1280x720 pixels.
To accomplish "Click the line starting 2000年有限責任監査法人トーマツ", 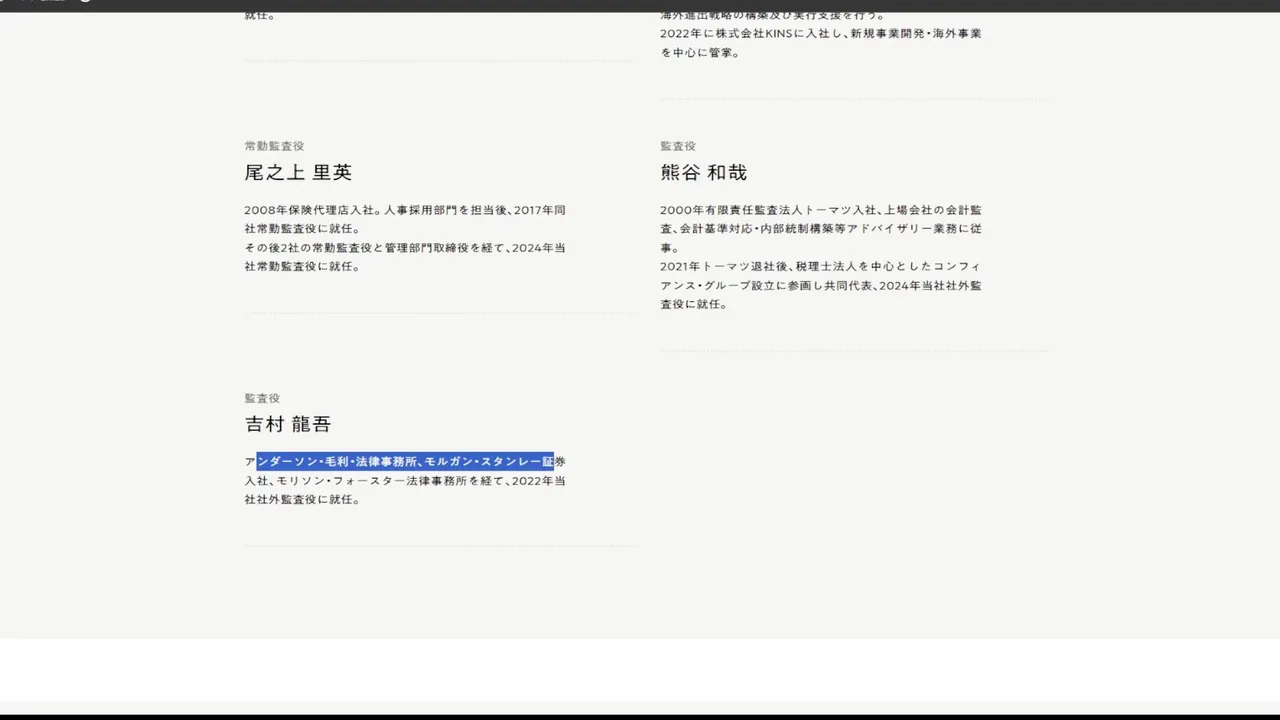I will 821,210.
